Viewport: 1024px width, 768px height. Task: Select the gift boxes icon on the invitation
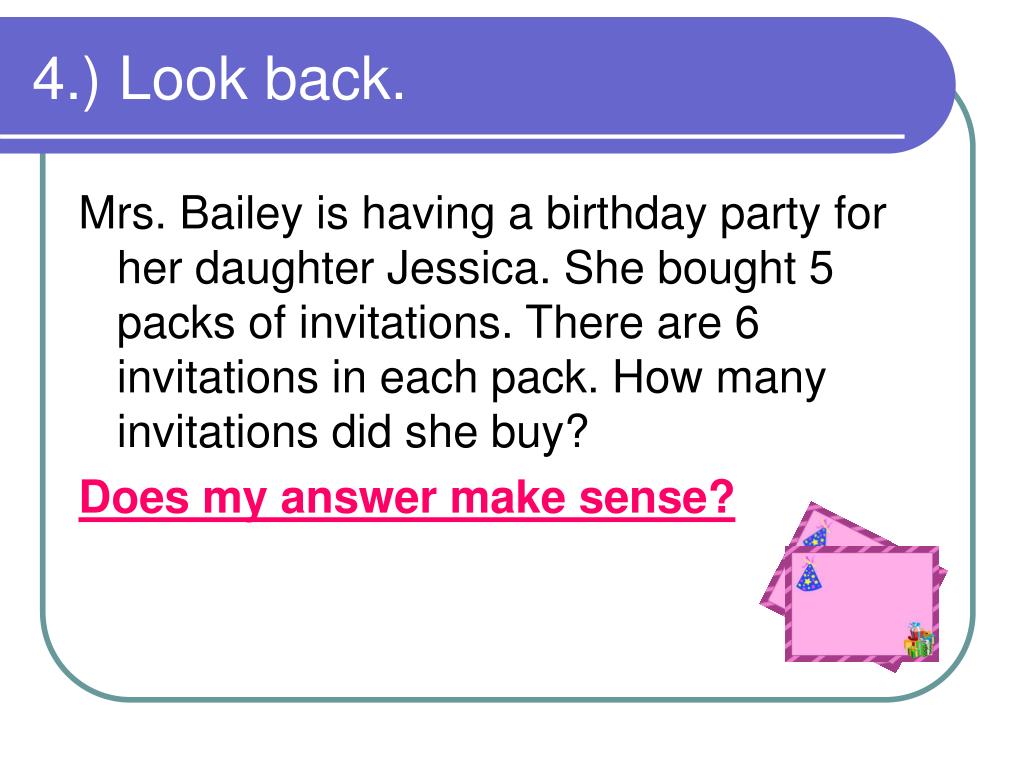pyautogui.click(x=920, y=641)
